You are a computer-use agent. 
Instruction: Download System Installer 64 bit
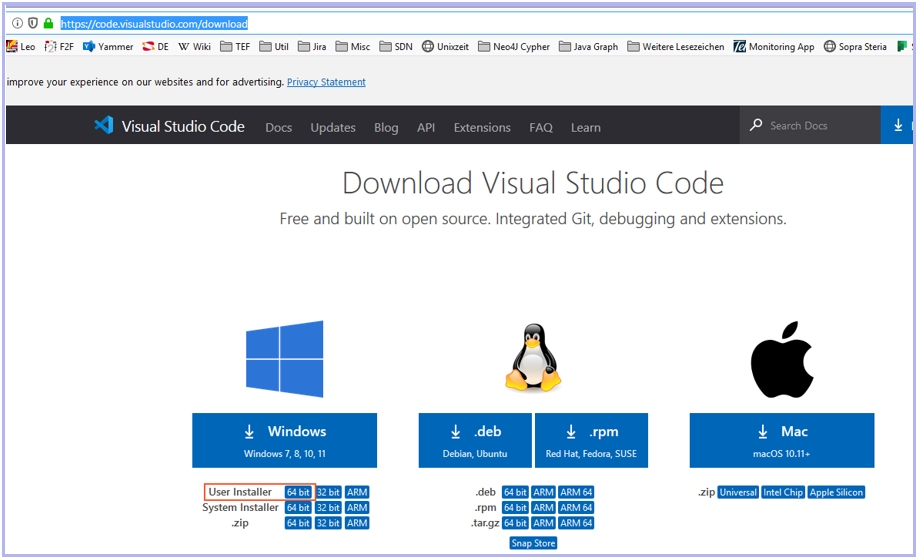[298, 508]
